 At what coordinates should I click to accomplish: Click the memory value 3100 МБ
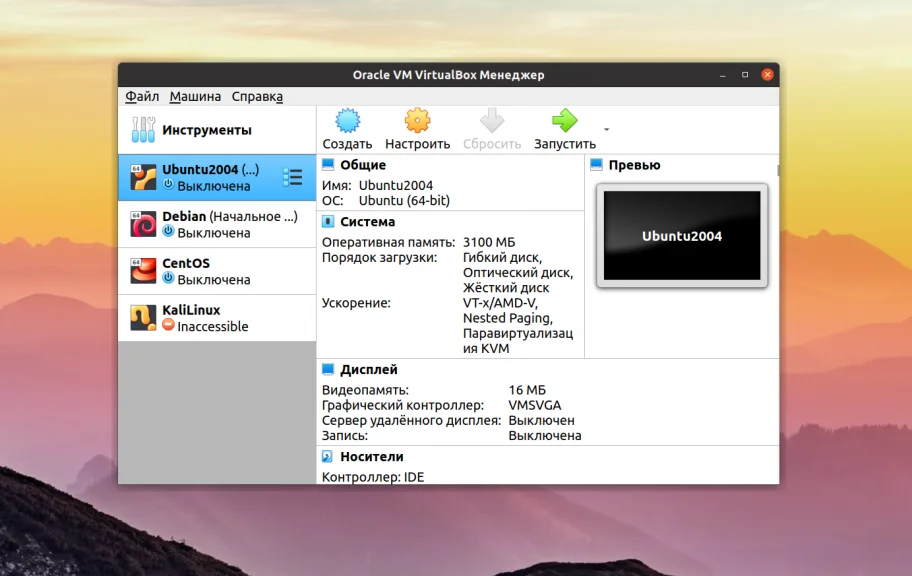point(489,242)
